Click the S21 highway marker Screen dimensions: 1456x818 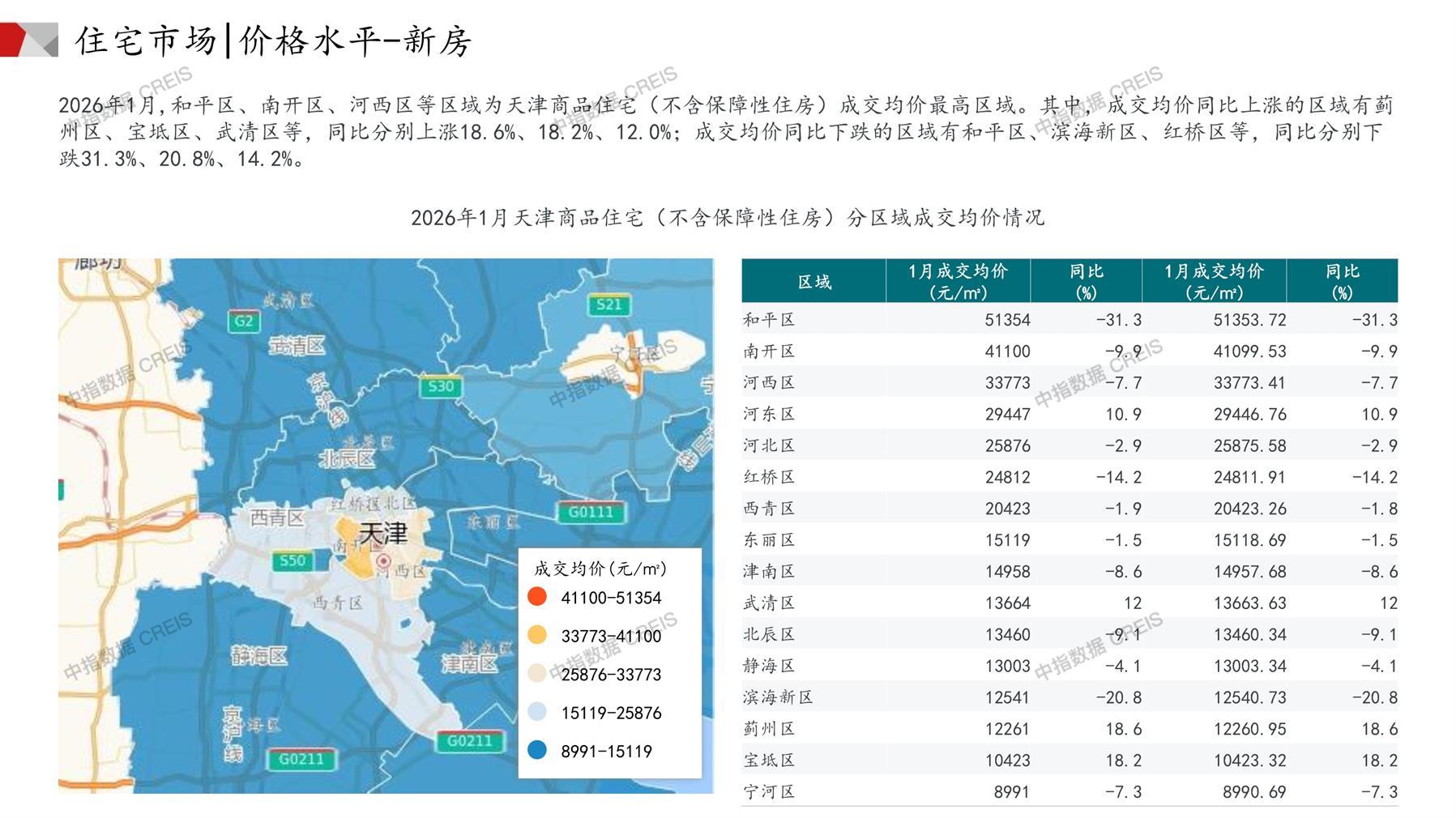point(608,305)
